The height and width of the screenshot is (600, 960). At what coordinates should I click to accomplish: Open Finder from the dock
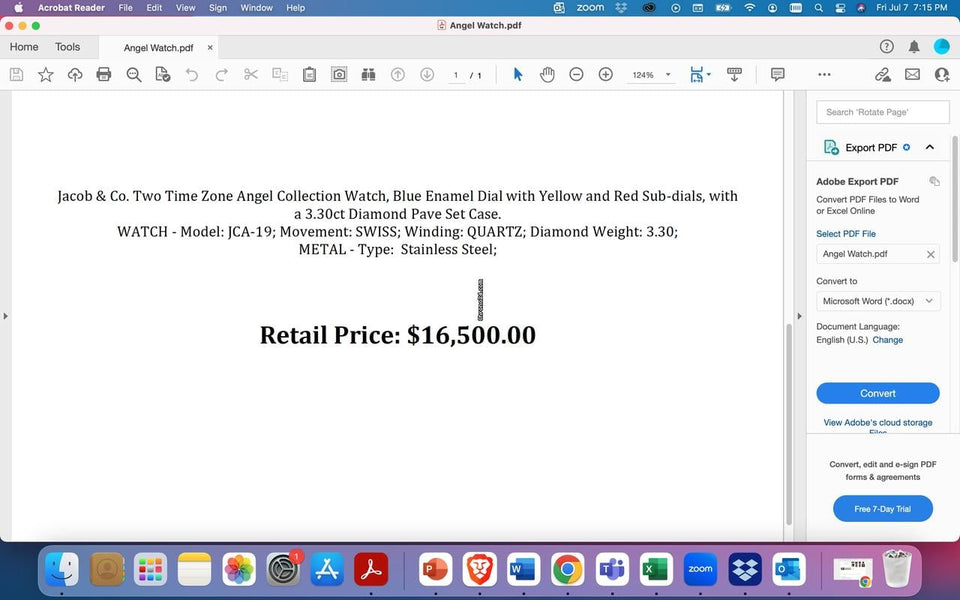[62, 569]
